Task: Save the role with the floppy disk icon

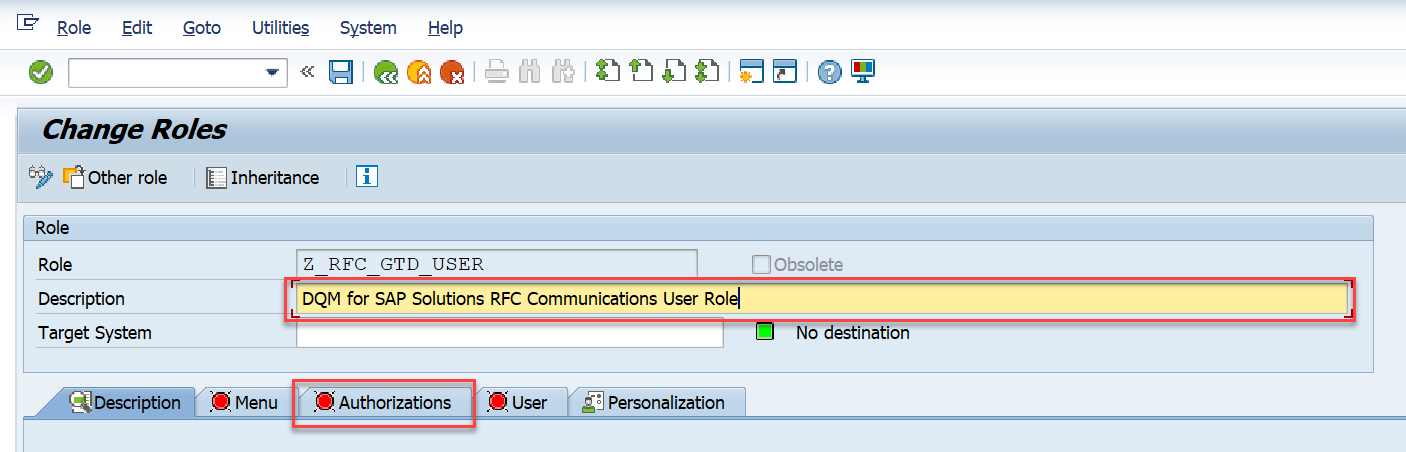Action: tap(341, 72)
